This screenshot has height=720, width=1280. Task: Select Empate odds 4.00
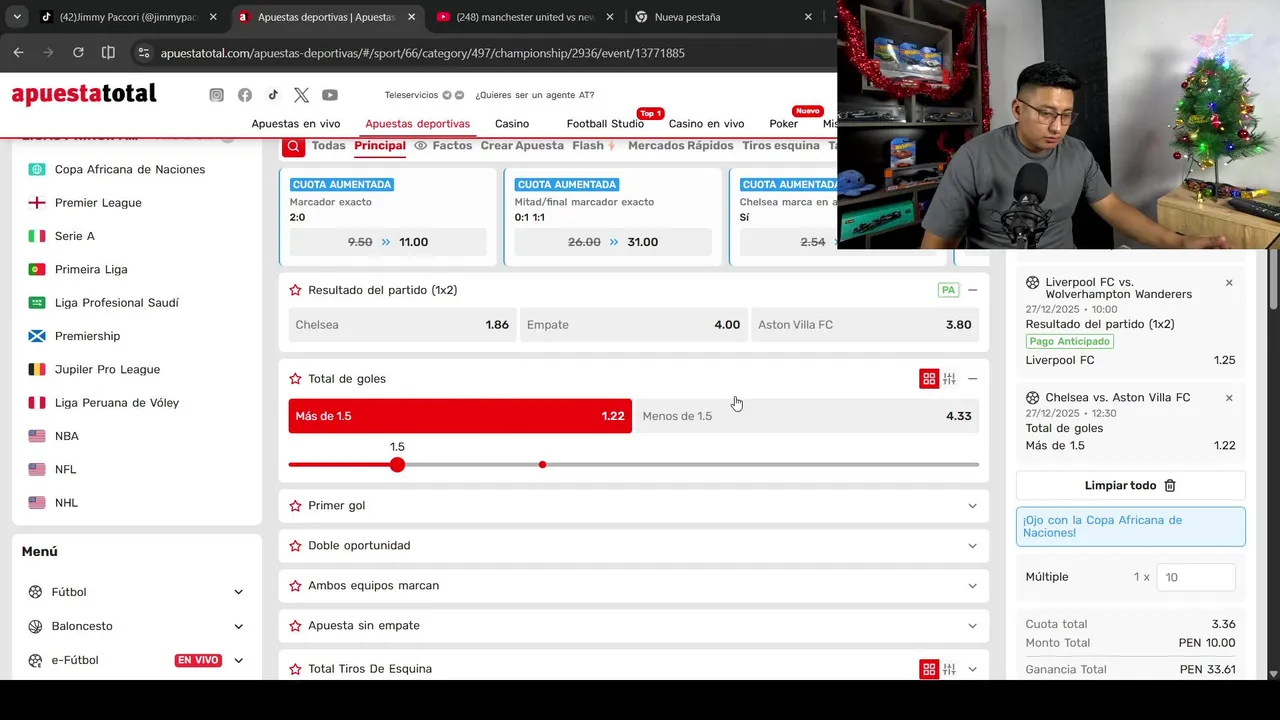tap(633, 325)
